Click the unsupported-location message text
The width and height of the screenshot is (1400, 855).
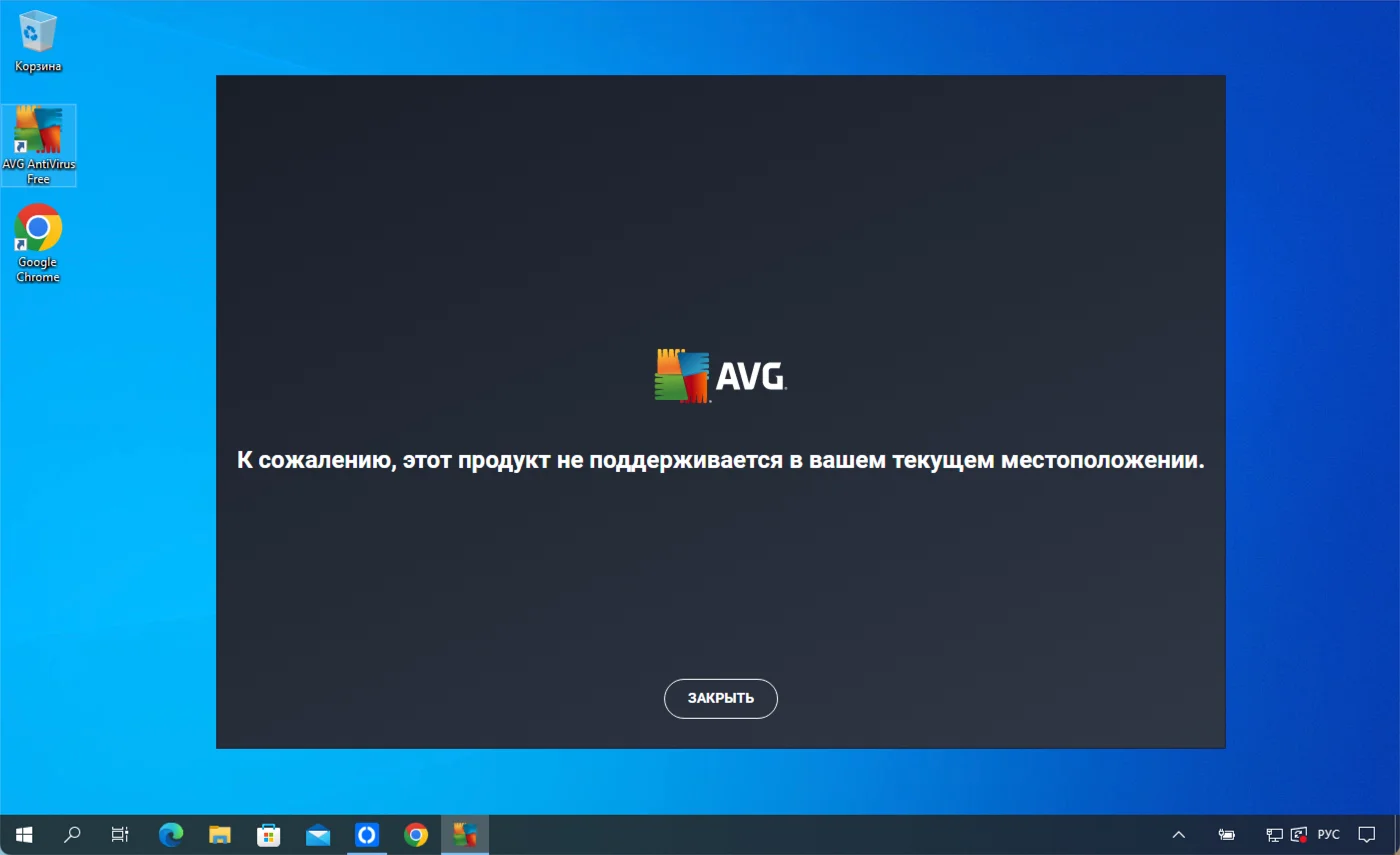(720, 461)
